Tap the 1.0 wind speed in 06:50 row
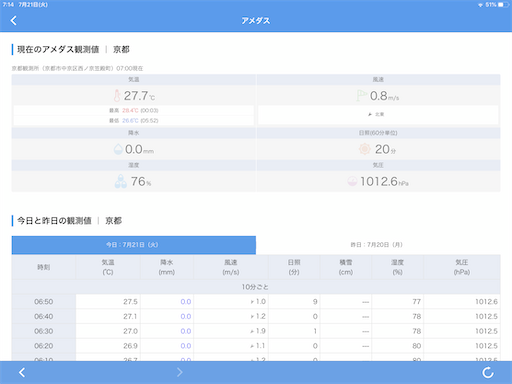Screen dimensions: 512x384 261,302
